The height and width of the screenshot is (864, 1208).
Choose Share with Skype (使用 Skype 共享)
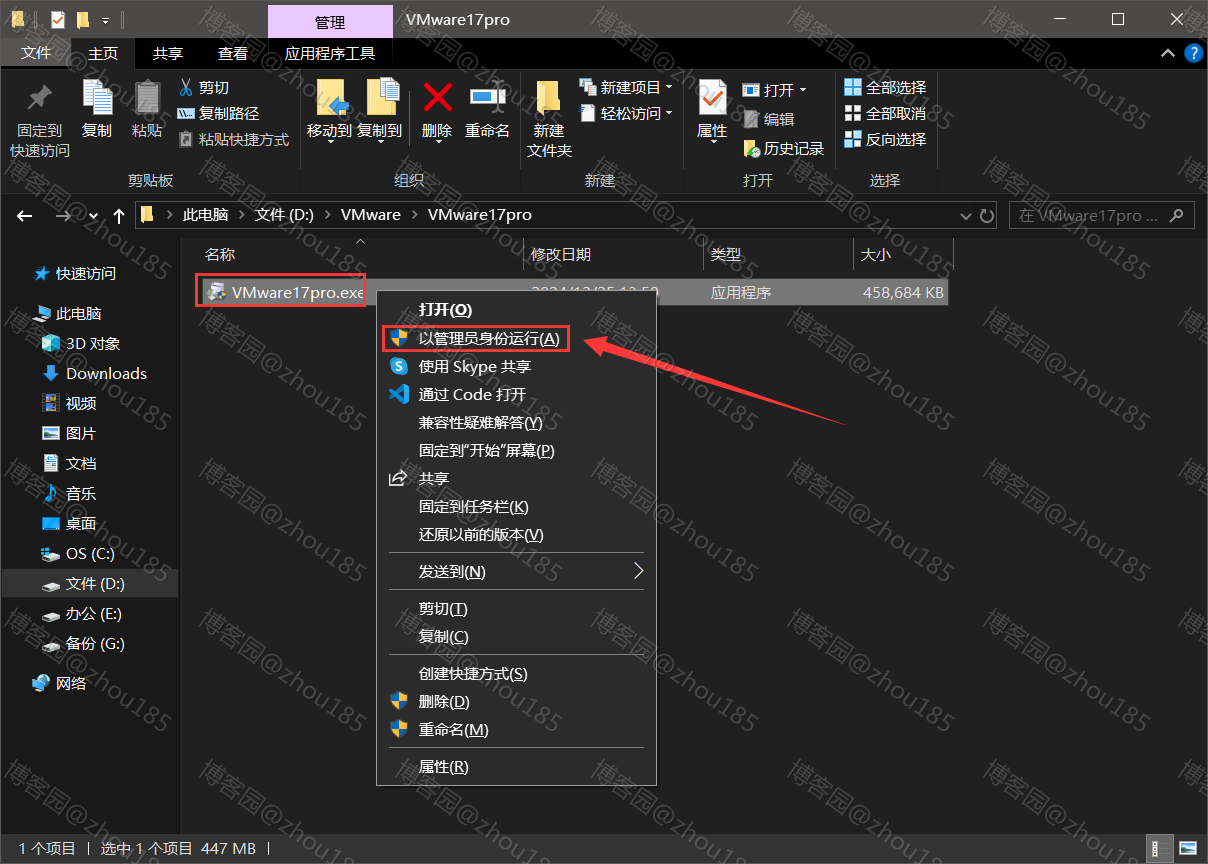[516, 366]
